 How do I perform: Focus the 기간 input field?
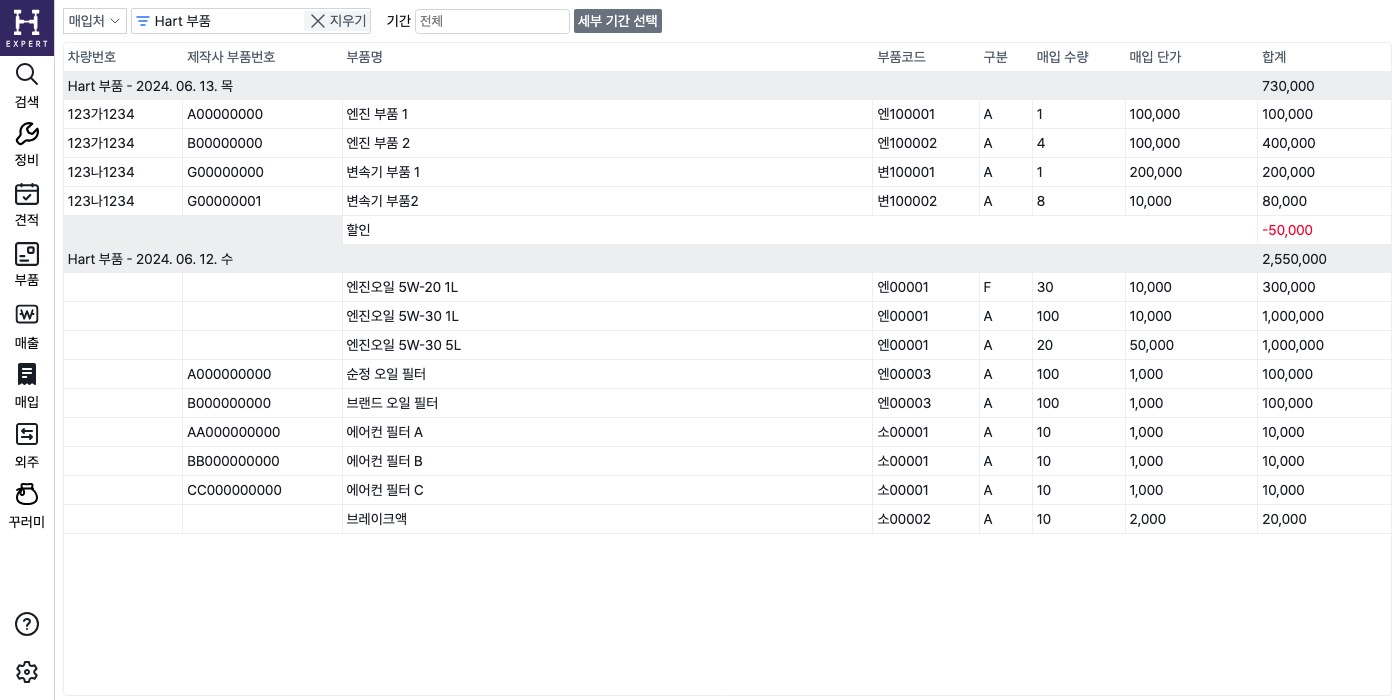pos(491,21)
